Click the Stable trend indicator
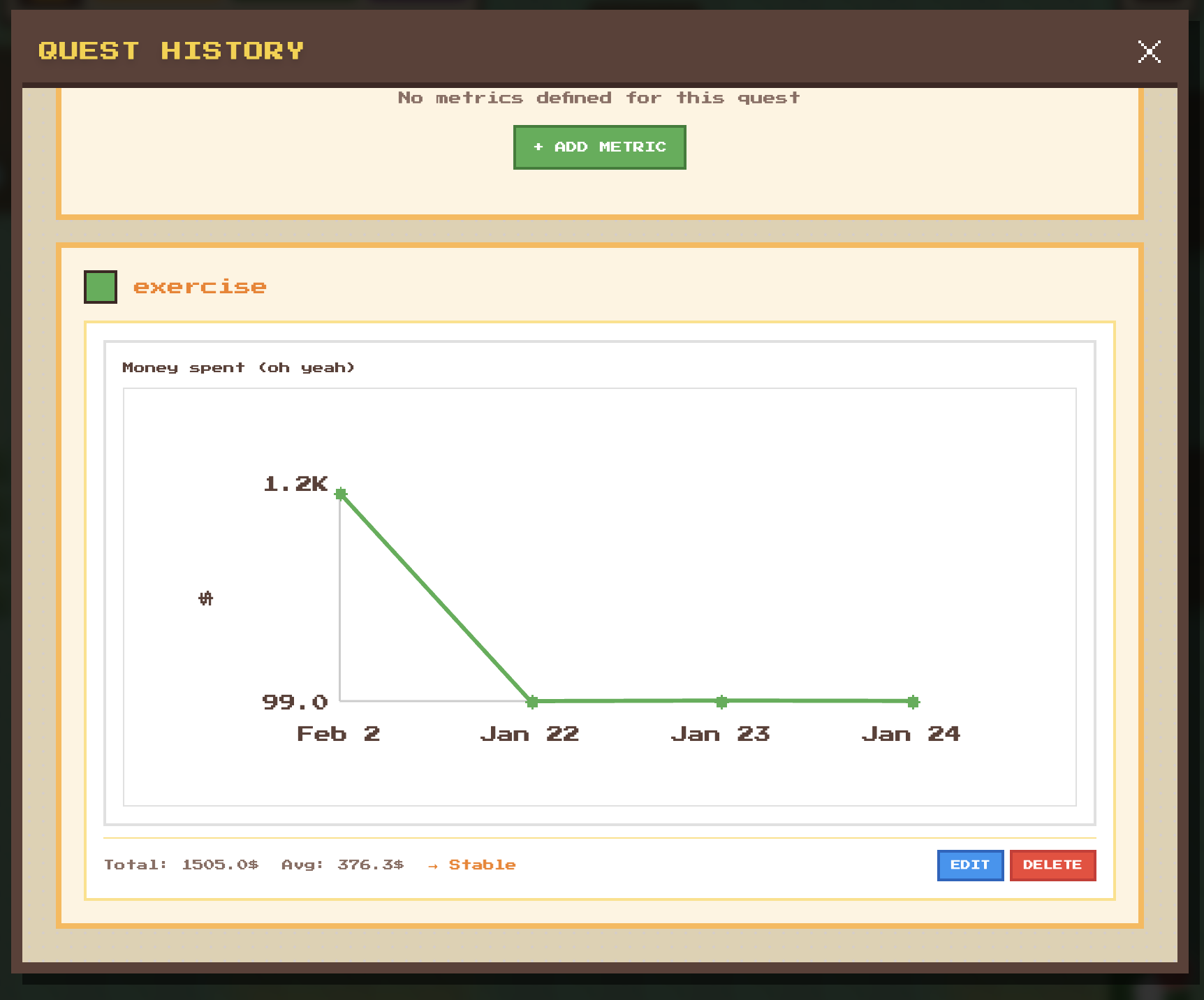This screenshot has height=1000, width=1204. pyautogui.click(x=482, y=865)
